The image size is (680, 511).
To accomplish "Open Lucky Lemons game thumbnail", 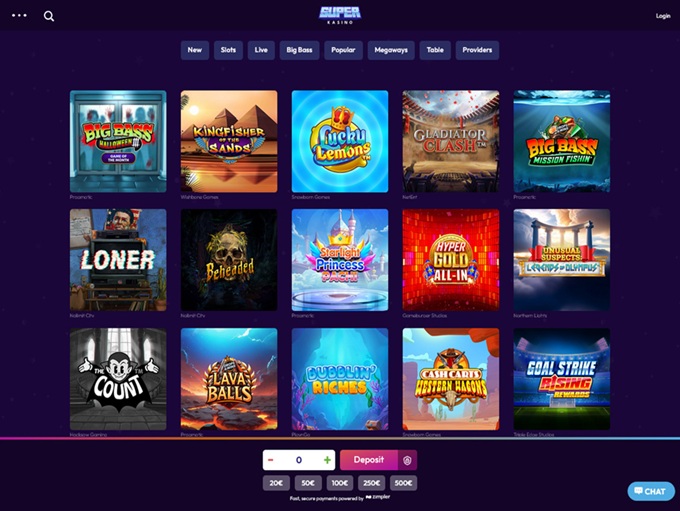I will click(x=340, y=141).
